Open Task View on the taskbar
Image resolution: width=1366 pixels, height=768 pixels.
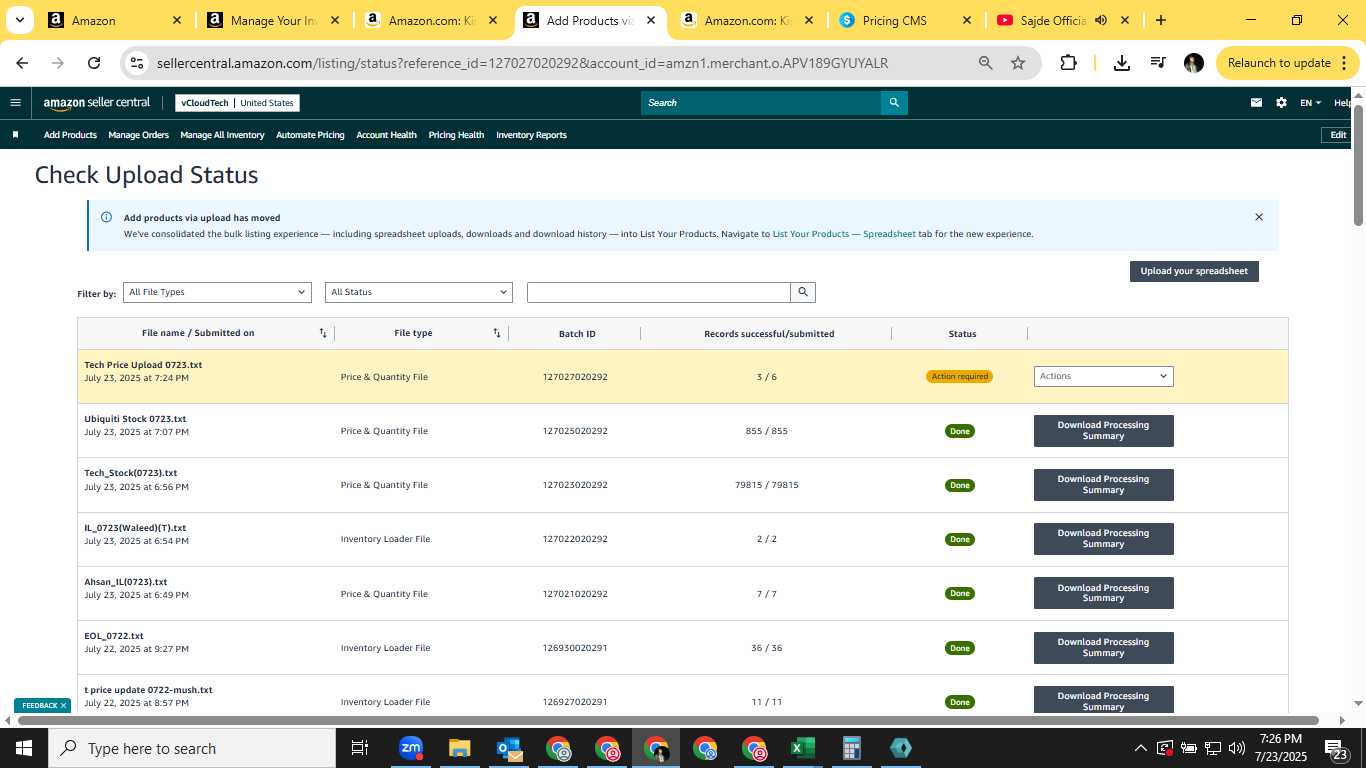click(360, 748)
